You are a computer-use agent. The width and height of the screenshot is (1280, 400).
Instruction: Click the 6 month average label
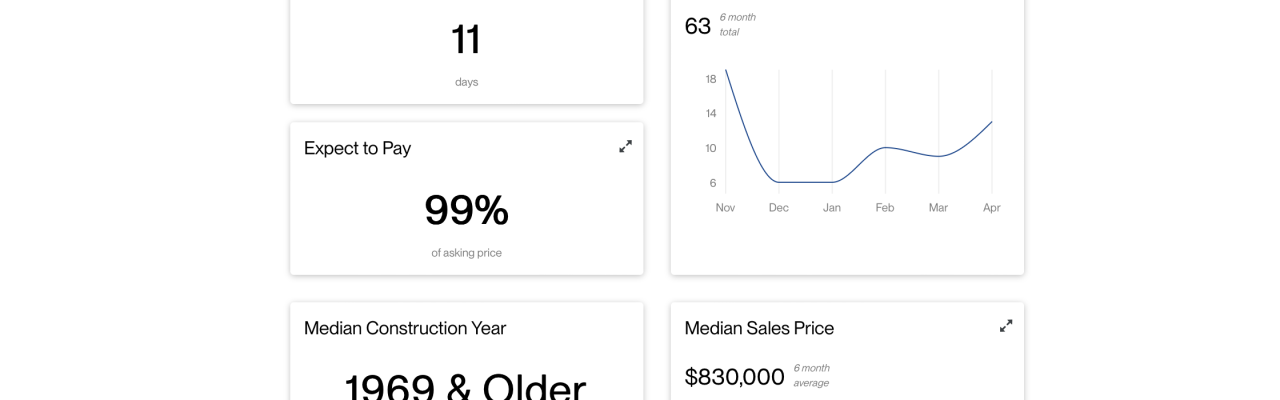click(x=812, y=375)
